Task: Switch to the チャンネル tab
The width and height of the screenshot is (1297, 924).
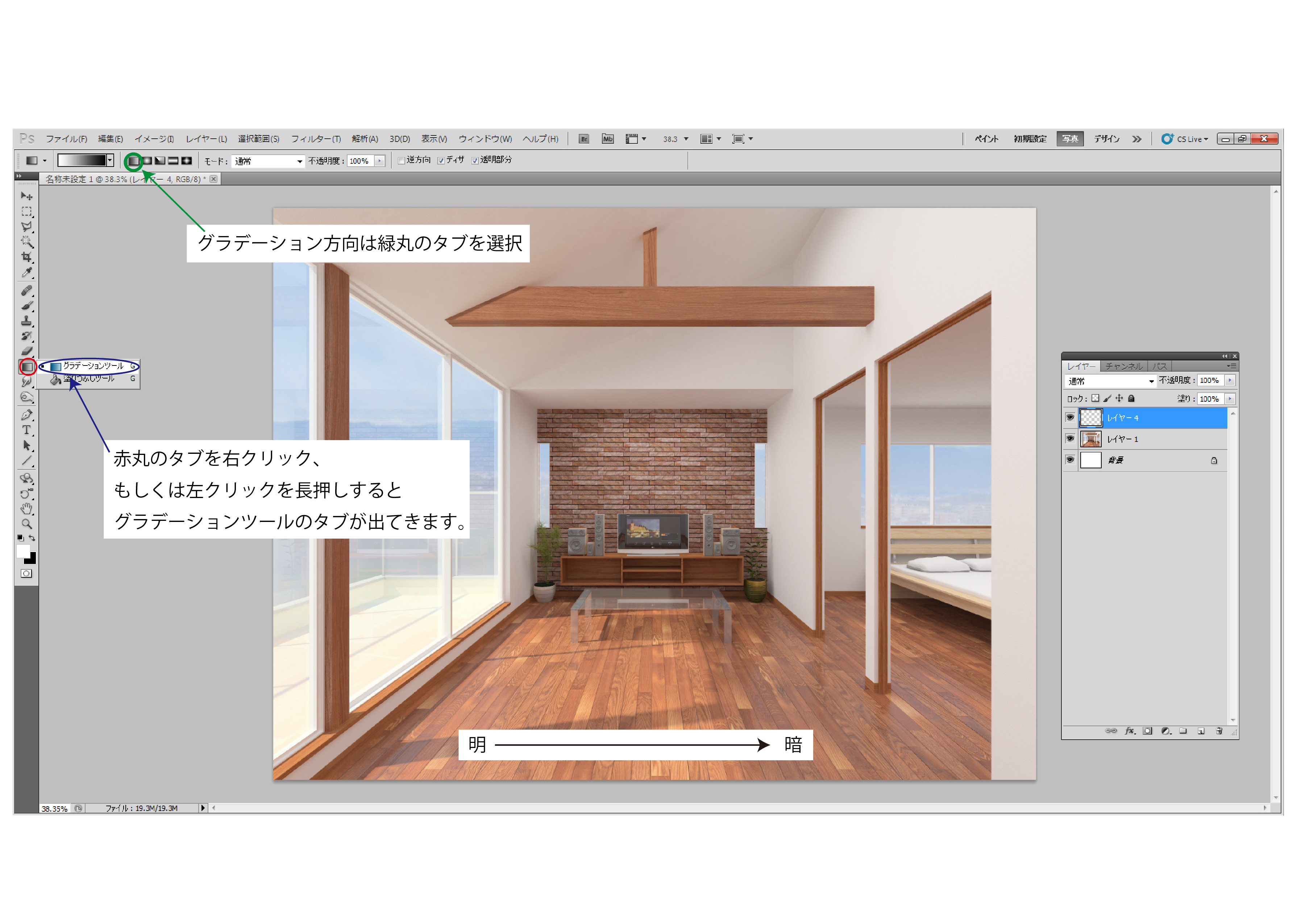Action: tap(1123, 367)
